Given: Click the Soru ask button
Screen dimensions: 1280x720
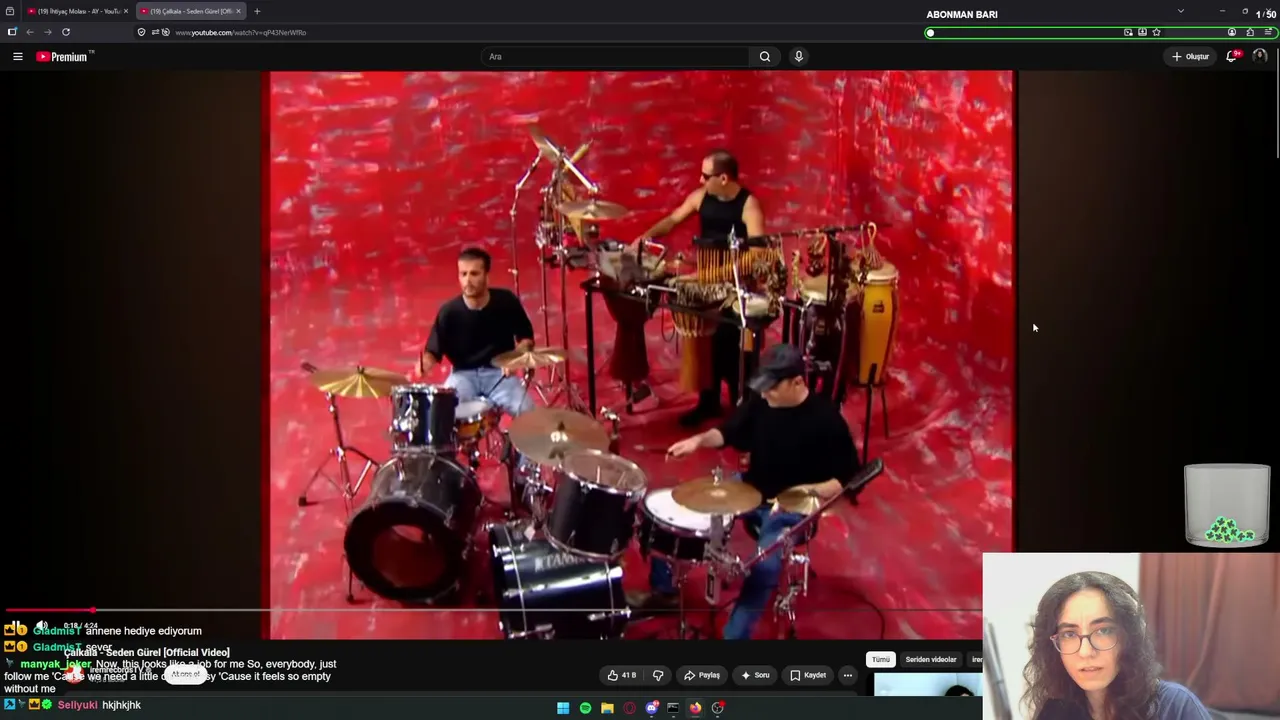Looking at the screenshot, I should (x=755, y=675).
